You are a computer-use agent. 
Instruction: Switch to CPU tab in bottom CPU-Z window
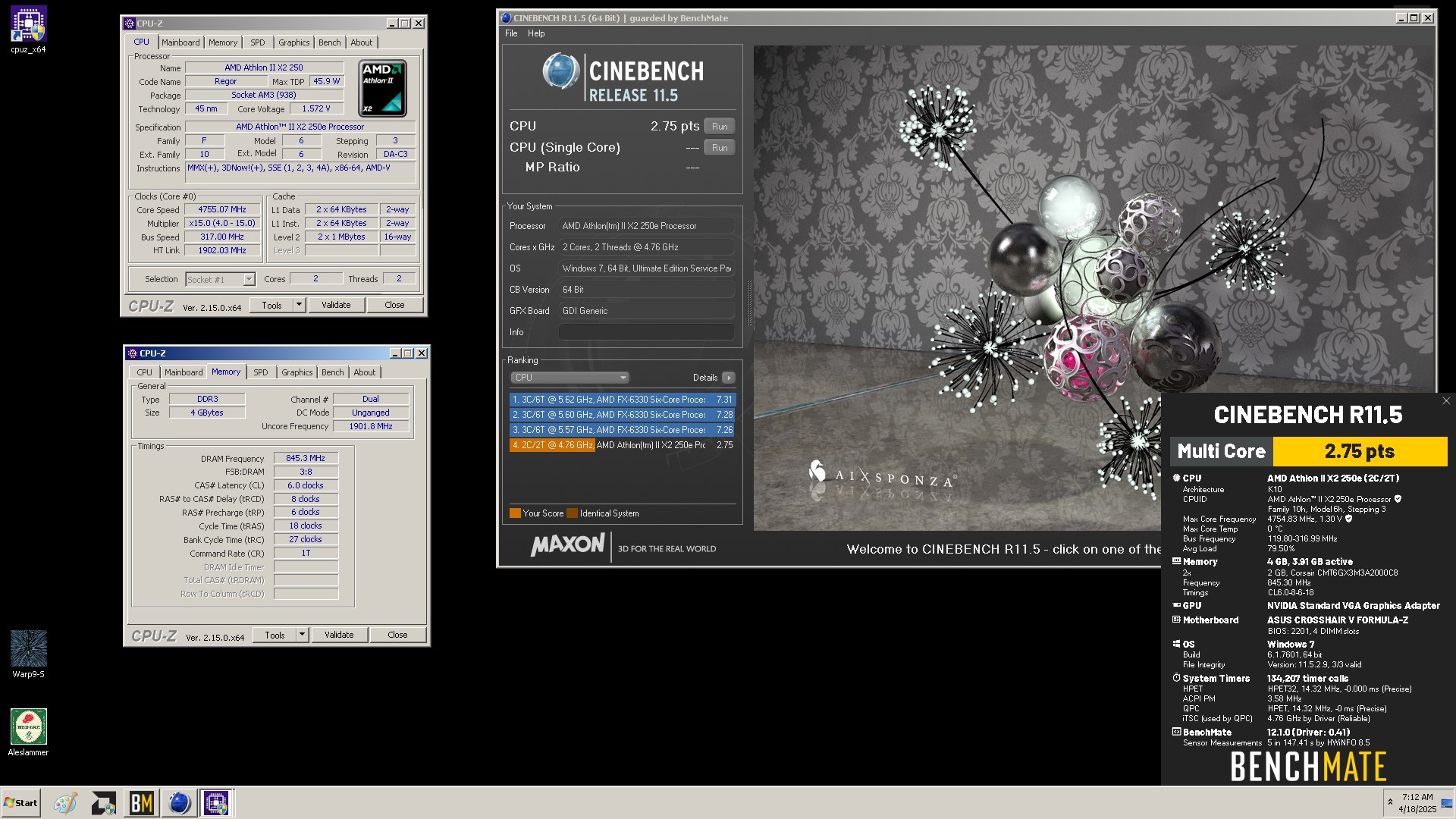(x=144, y=372)
